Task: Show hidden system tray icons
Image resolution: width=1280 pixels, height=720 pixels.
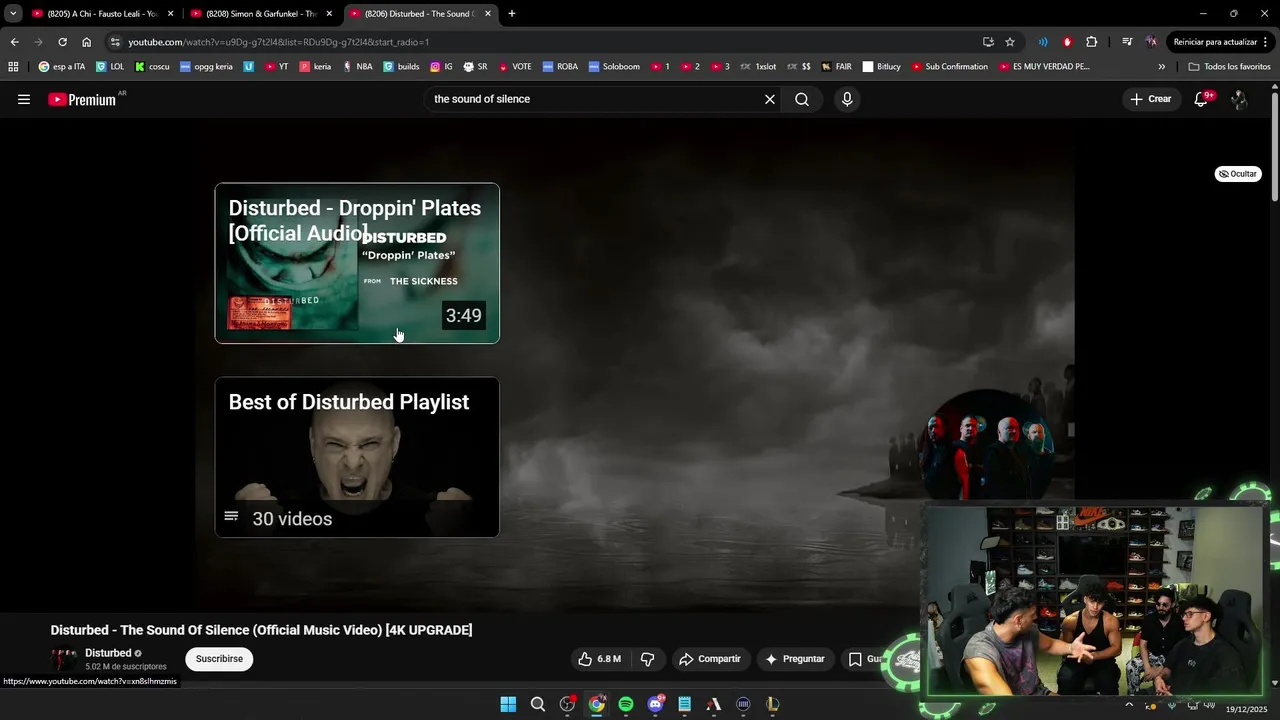Action: pos(1129,704)
